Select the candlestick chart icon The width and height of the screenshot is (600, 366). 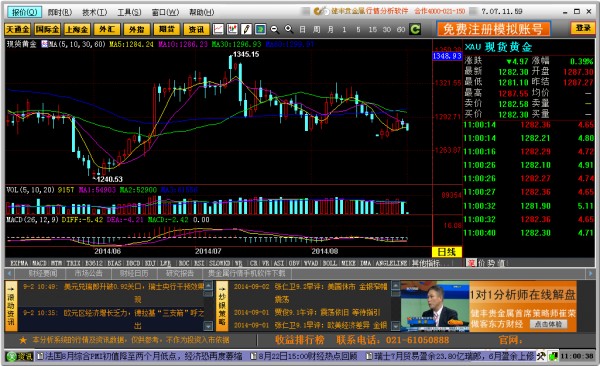(232, 29)
